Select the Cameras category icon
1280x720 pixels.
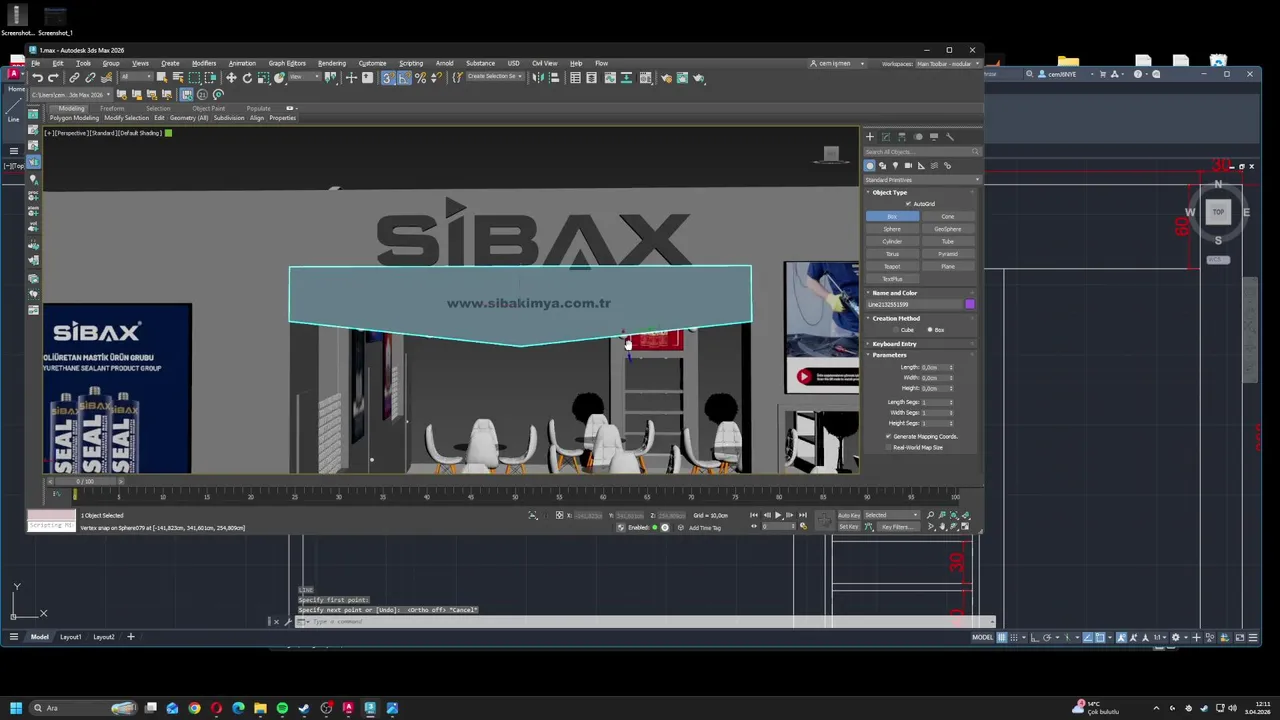click(x=908, y=166)
